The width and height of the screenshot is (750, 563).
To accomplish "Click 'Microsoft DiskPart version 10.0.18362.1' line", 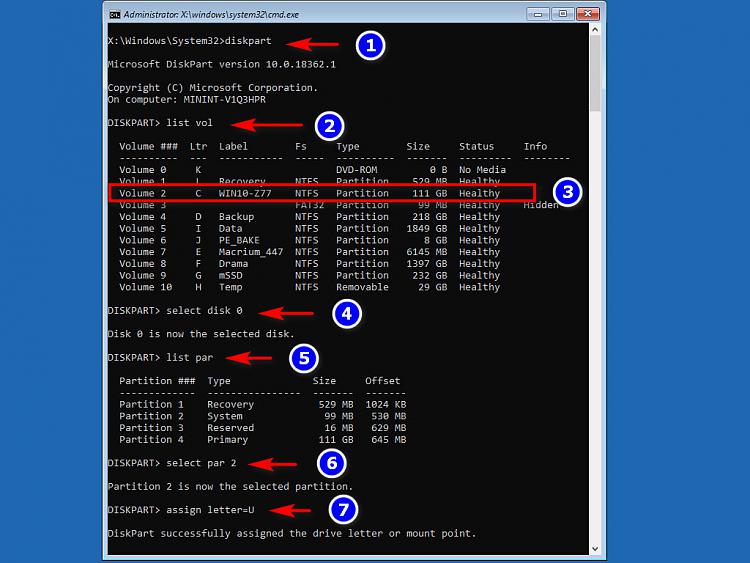I will tap(221, 64).
